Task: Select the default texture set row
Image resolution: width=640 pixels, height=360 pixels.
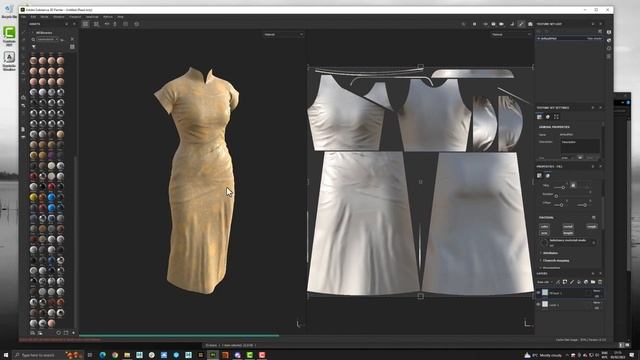Action: pos(569,38)
